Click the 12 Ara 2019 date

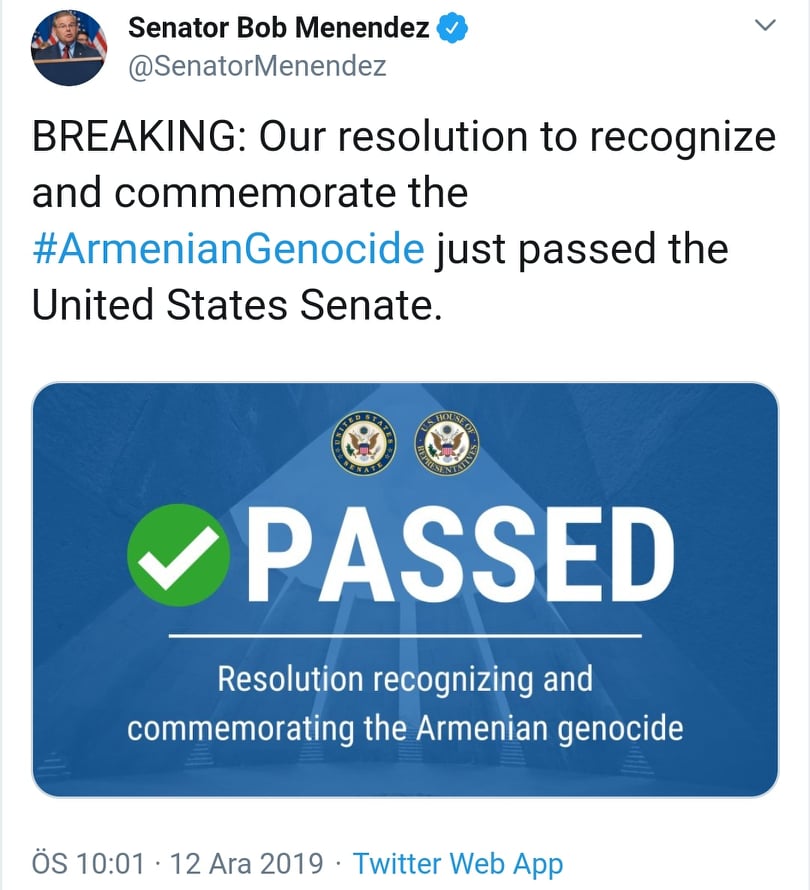246,863
